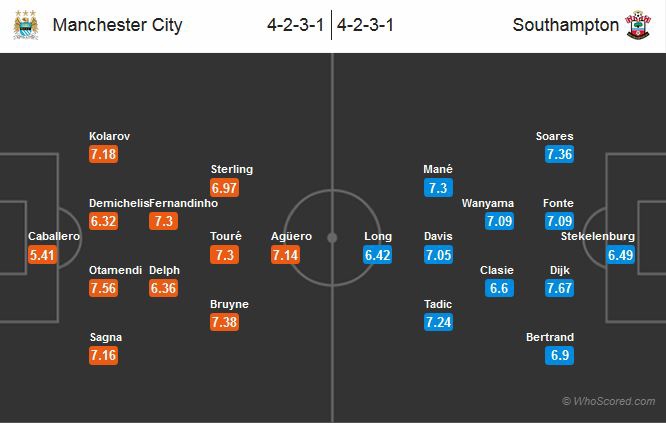666x423 pixels.
Task: Select Otamendi's 7.56 rating badge
Action: pos(104,288)
